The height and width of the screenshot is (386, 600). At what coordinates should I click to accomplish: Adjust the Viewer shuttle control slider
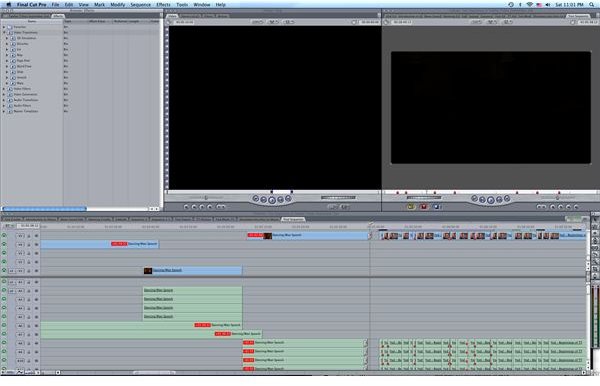click(207, 198)
